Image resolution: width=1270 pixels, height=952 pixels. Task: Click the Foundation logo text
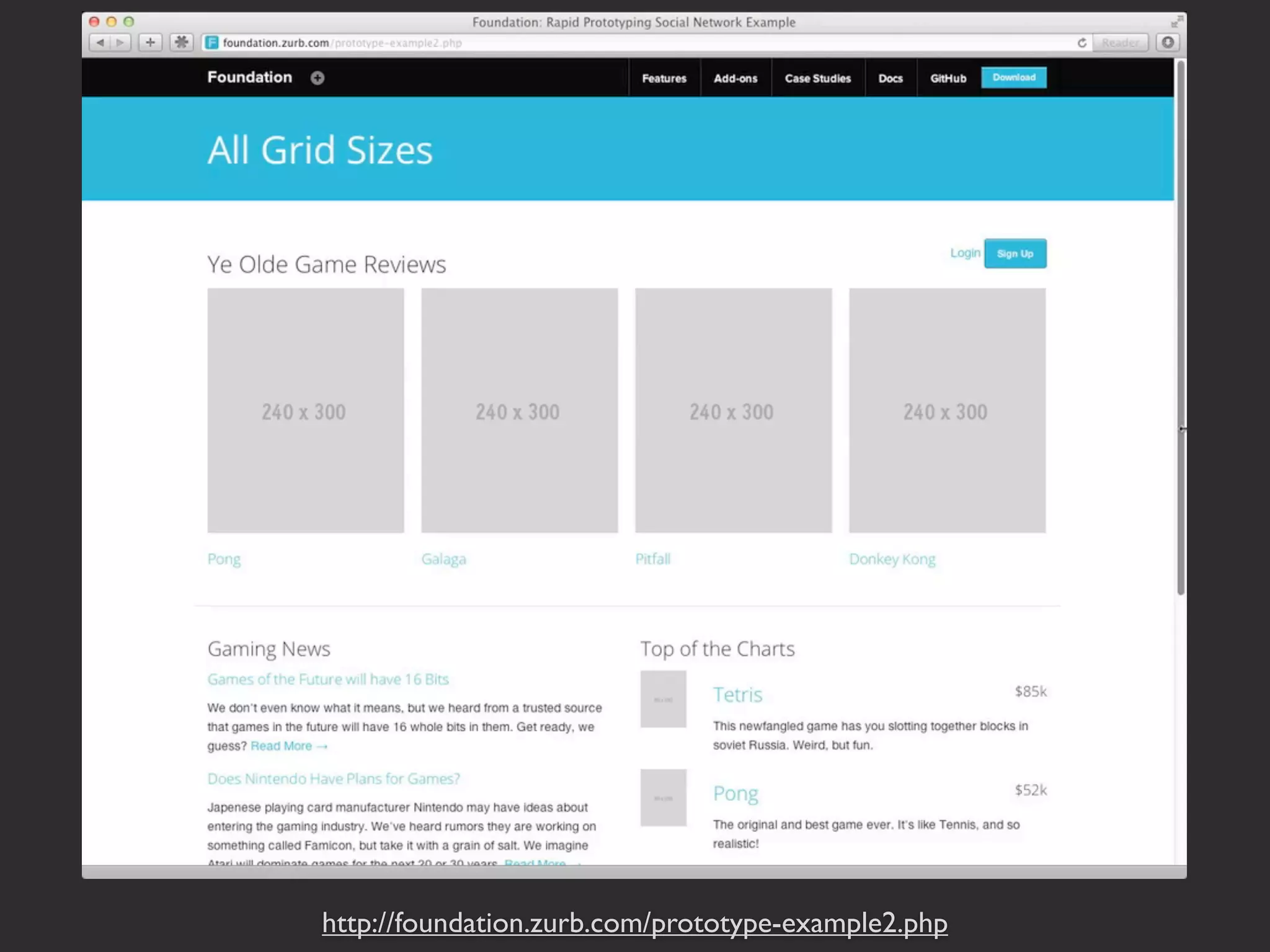(249, 77)
